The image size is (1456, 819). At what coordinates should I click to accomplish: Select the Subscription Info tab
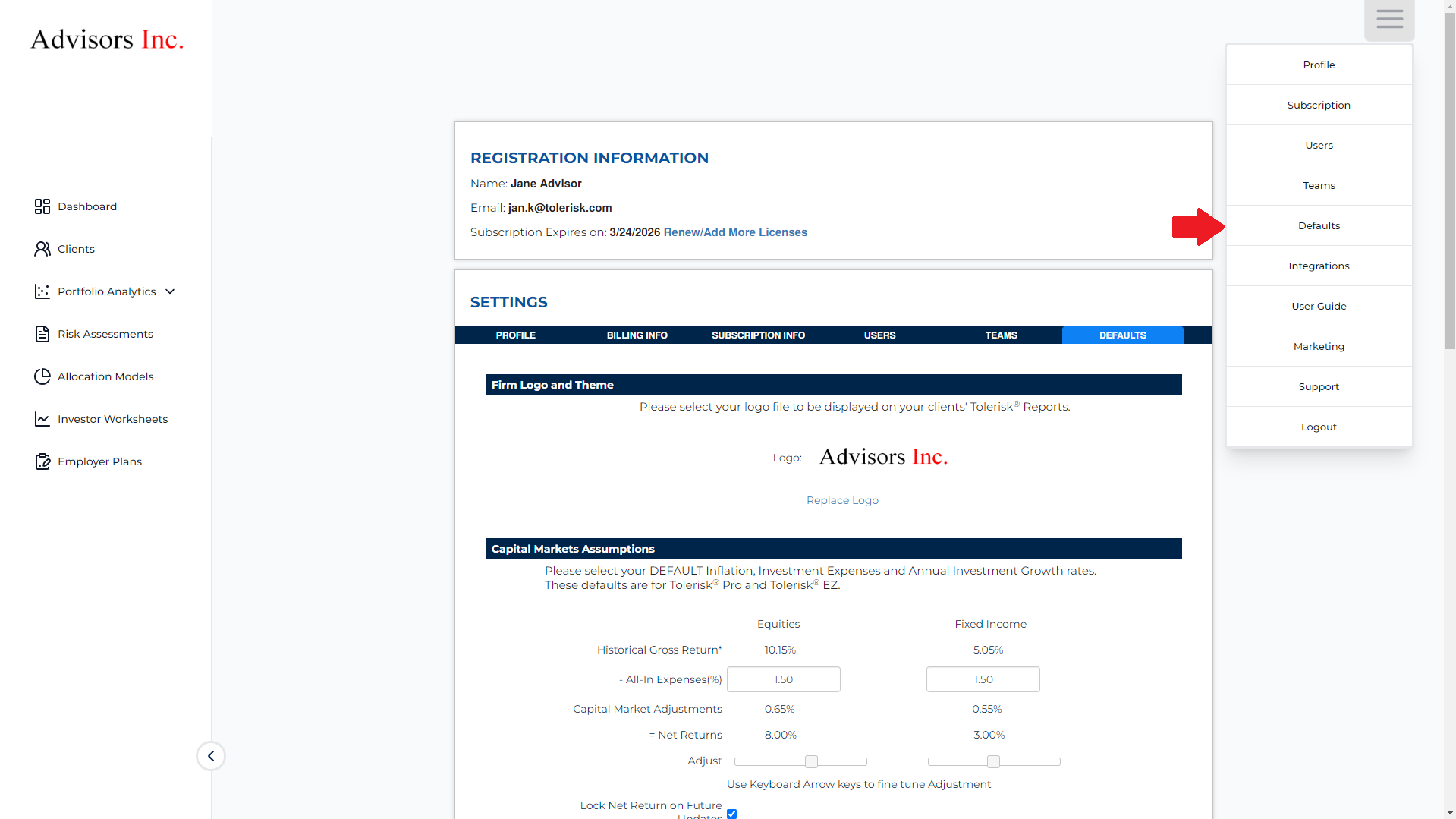(x=758, y=335)
